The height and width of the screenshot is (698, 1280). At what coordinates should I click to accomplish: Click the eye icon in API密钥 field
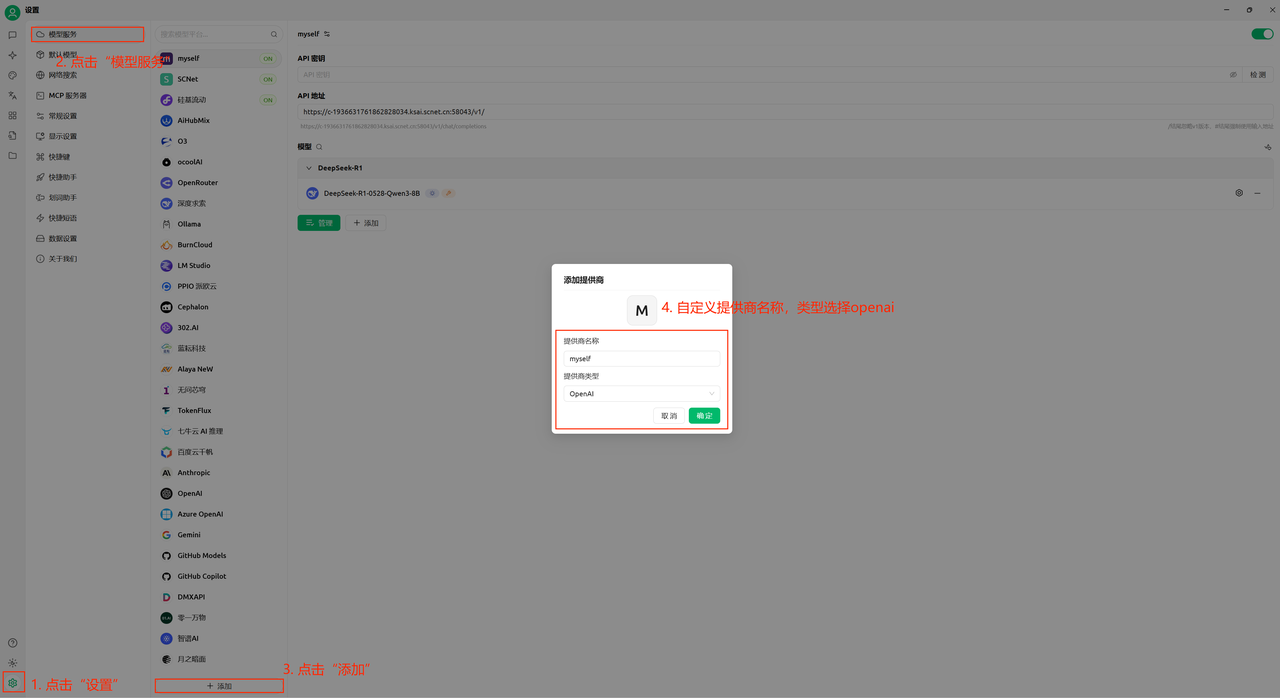click(x=1233, y=75)
